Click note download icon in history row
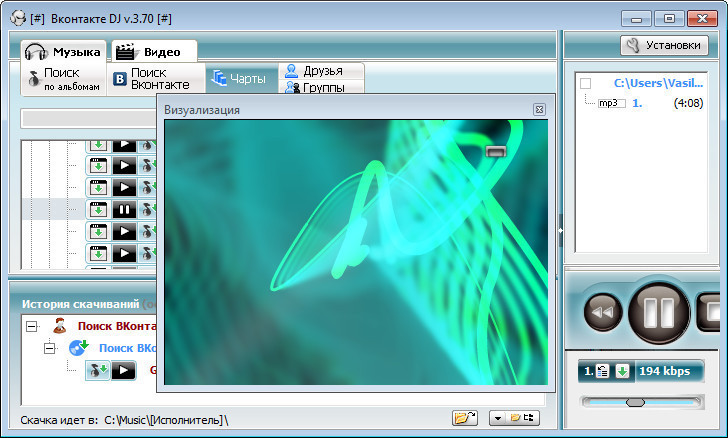Screen dimensions: 728x438 click(x=98, y=371)
